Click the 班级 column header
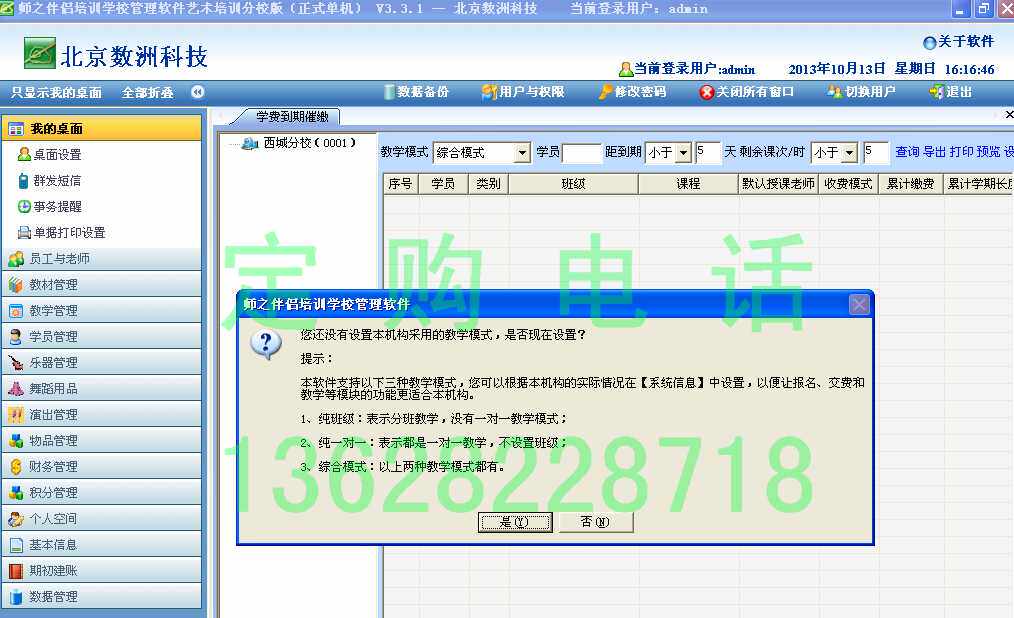1014x618 pixels. coord(573,184)
